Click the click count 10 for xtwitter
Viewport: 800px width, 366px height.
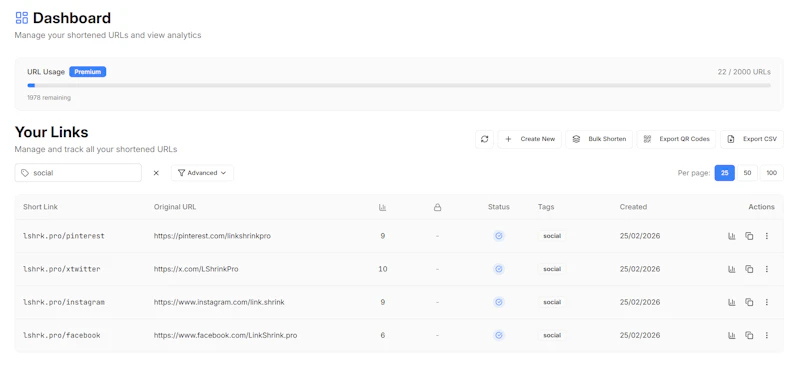click(383, 269)
